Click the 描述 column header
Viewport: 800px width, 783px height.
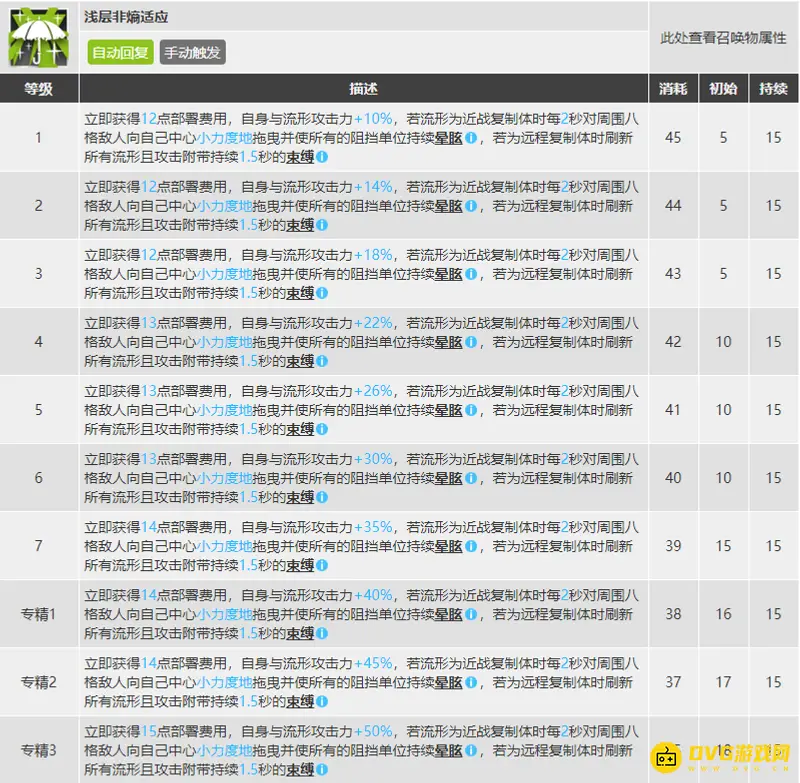click(363, 89)
